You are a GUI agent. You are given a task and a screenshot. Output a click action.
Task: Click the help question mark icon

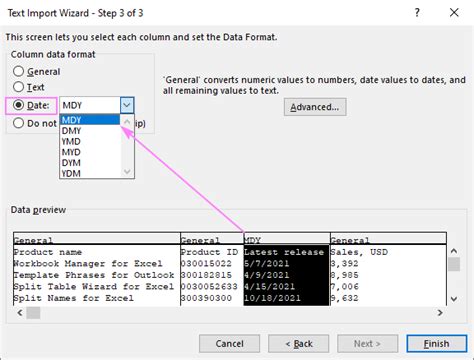pos(417,13)
